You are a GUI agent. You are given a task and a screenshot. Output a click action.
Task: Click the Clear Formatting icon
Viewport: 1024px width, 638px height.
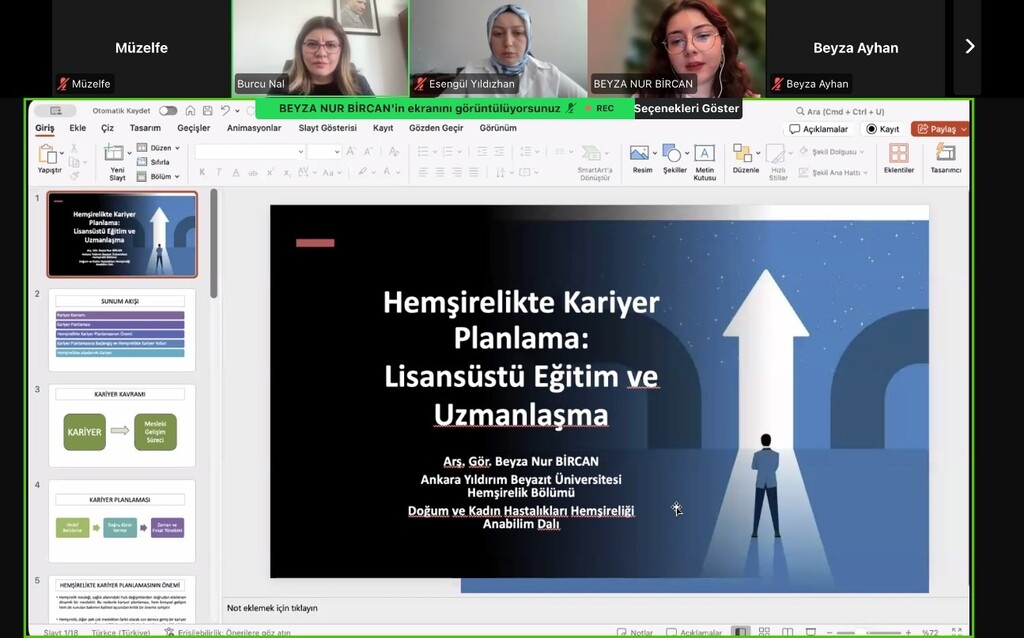point(394,152)
